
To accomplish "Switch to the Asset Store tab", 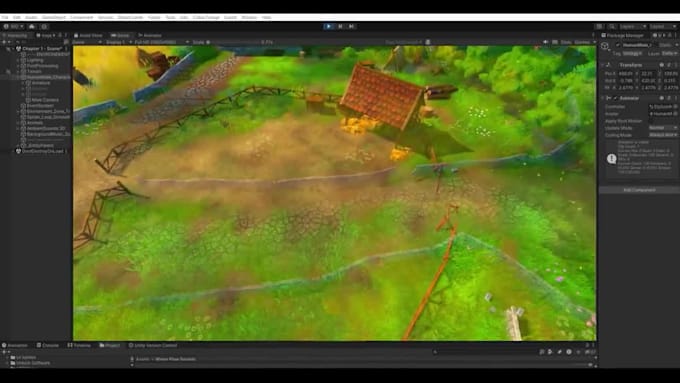I will [x=88, y=36].
